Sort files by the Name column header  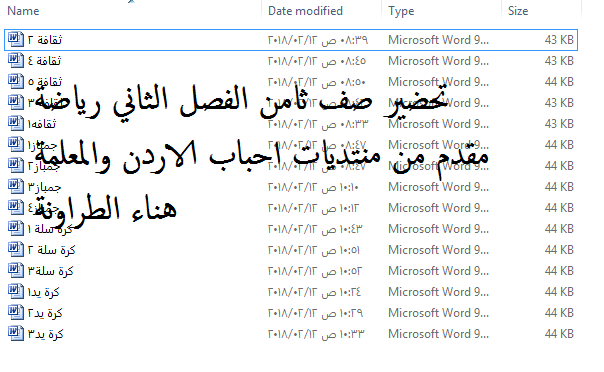[x=23, y=11]
